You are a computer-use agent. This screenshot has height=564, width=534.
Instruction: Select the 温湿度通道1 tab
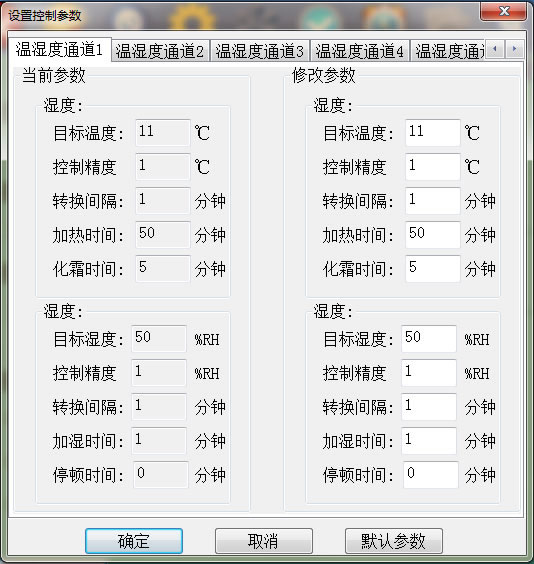pos(60,49)
